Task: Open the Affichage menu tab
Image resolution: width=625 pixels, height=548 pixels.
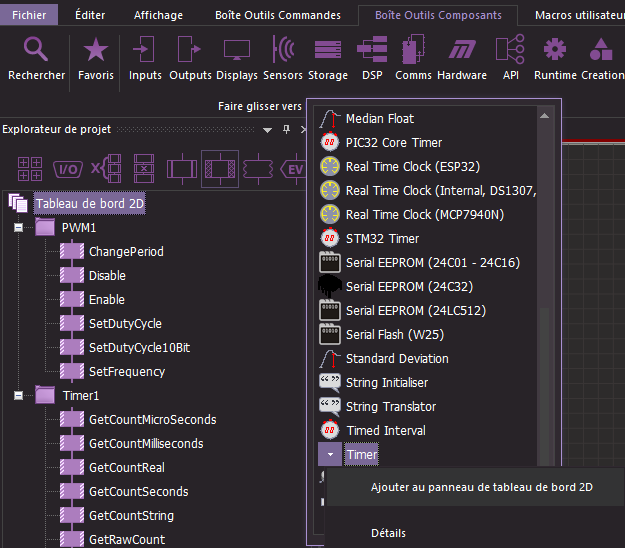Action: pos(158,15)
